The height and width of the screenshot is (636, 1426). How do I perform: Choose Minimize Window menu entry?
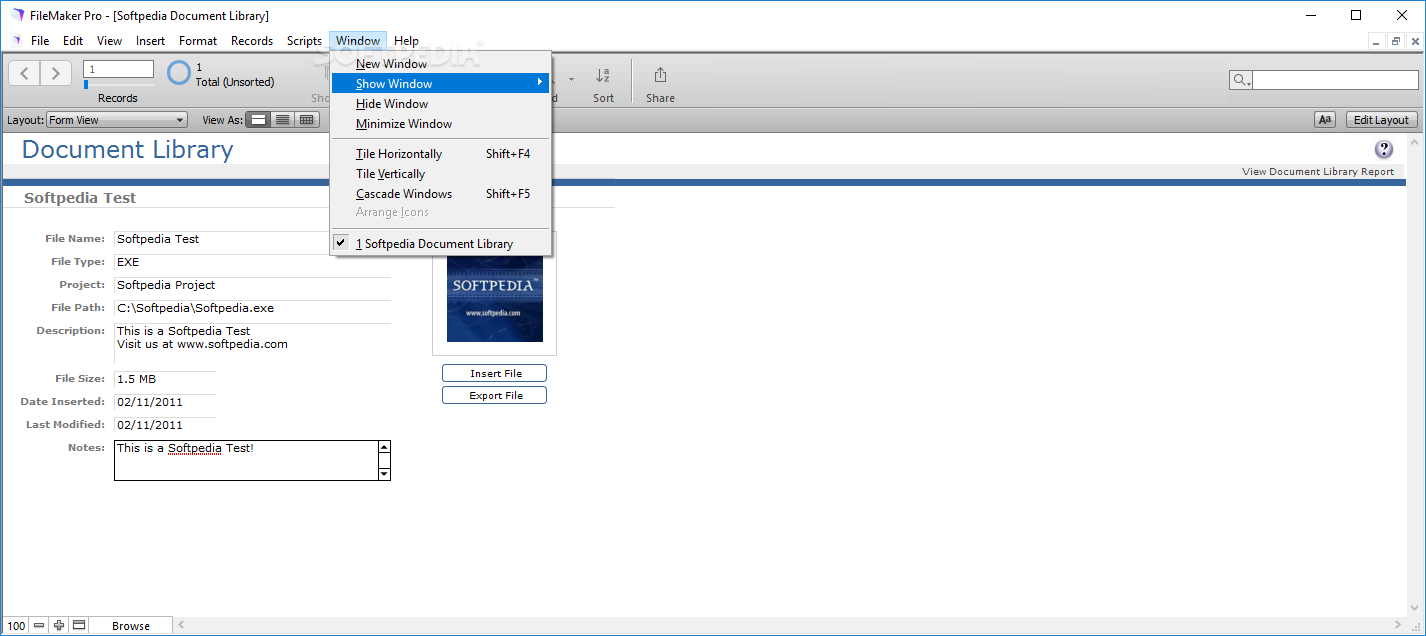click(x=441, y=124)
